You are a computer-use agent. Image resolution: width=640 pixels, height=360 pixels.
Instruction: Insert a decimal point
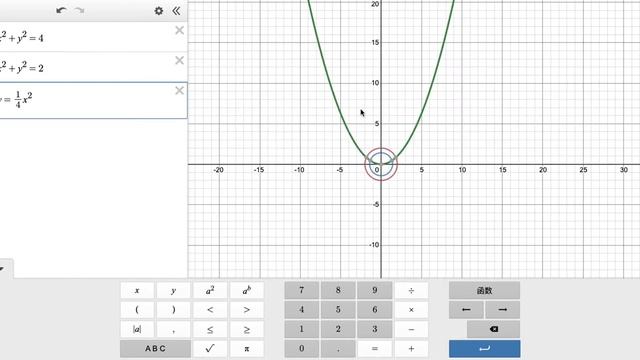pyautogui.click(x=338, y=349)
